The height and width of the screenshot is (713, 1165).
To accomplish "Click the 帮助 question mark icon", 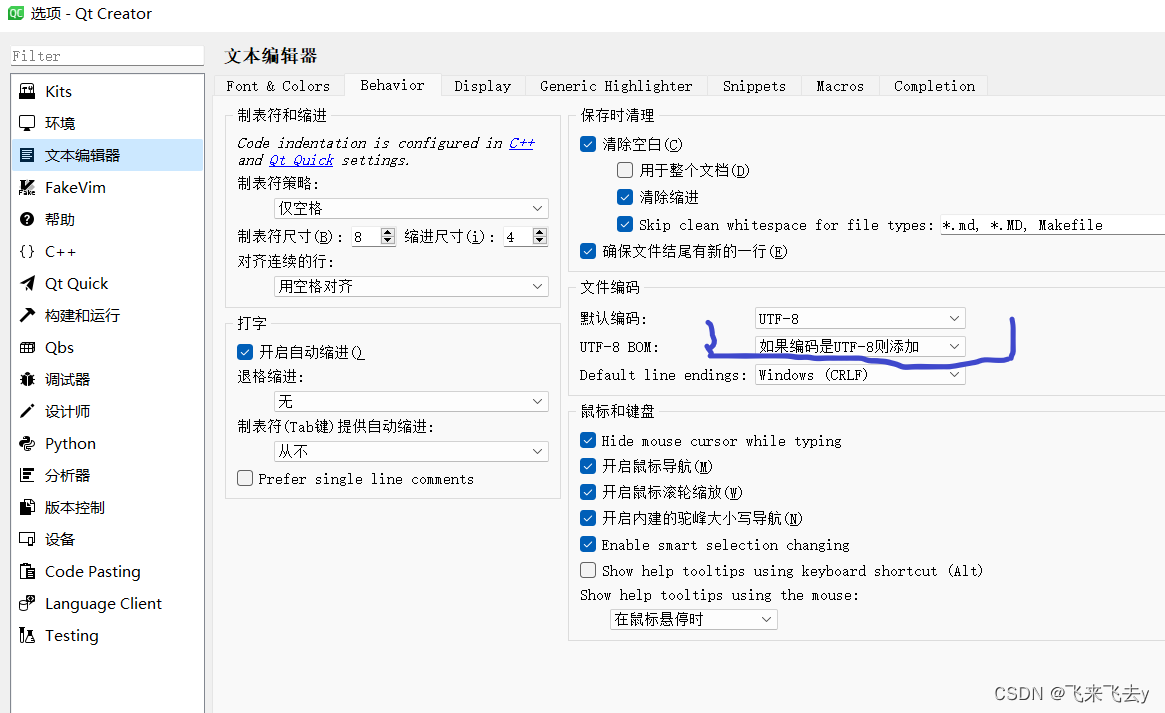I will coord(27,219).
